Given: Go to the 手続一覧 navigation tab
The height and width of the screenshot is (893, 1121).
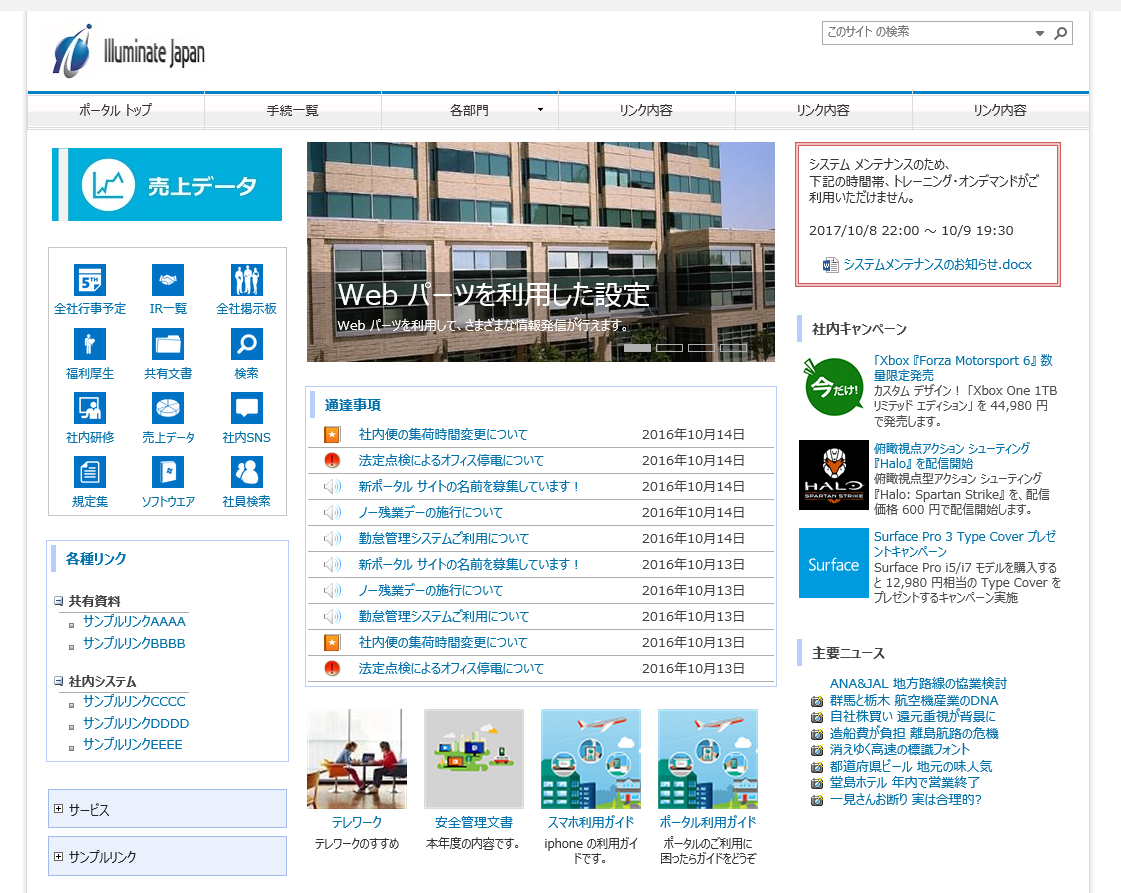Looking at the screenshot, I should [x=293, y=110].
